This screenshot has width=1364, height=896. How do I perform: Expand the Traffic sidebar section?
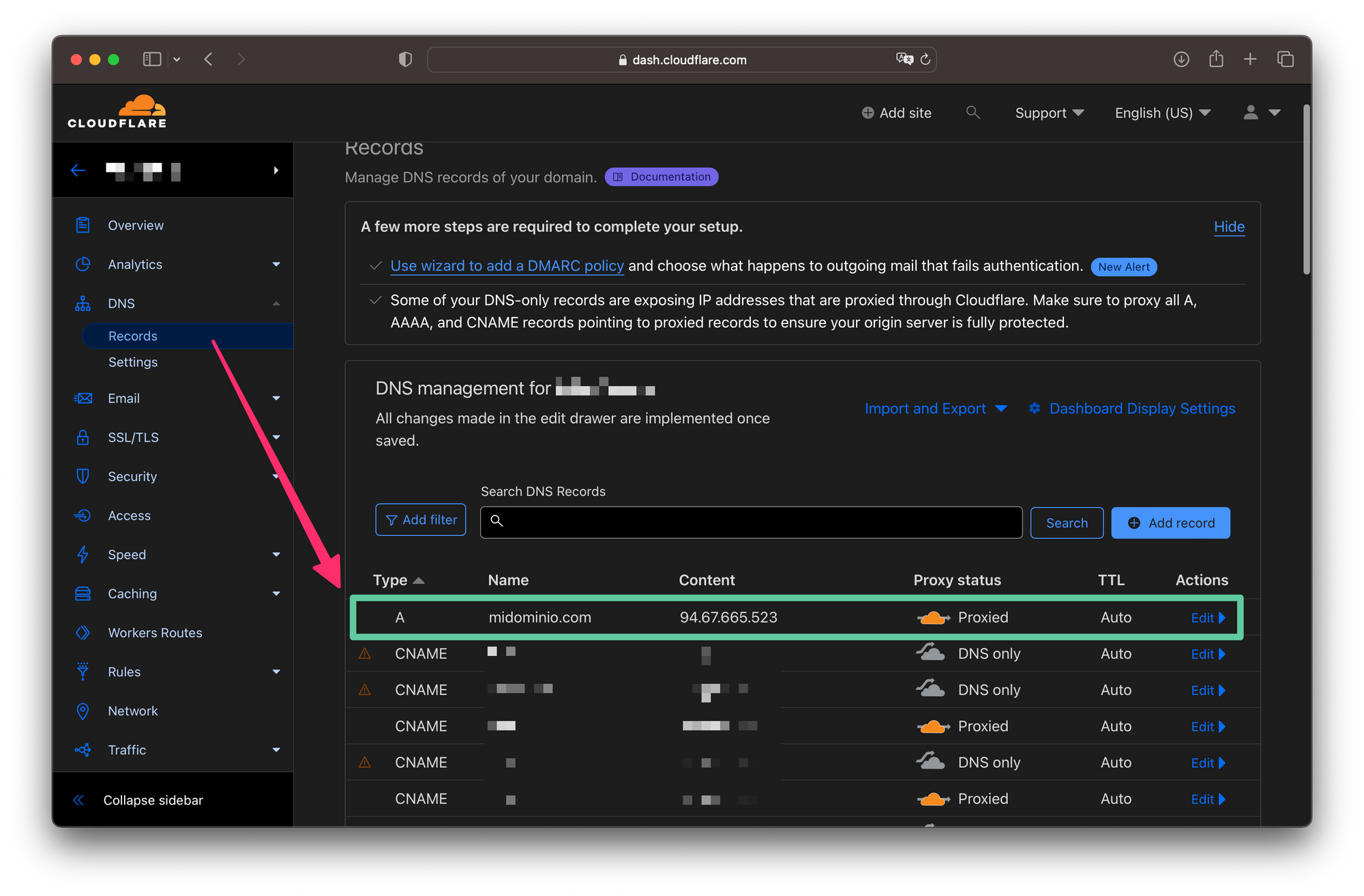tap(276, 750)
